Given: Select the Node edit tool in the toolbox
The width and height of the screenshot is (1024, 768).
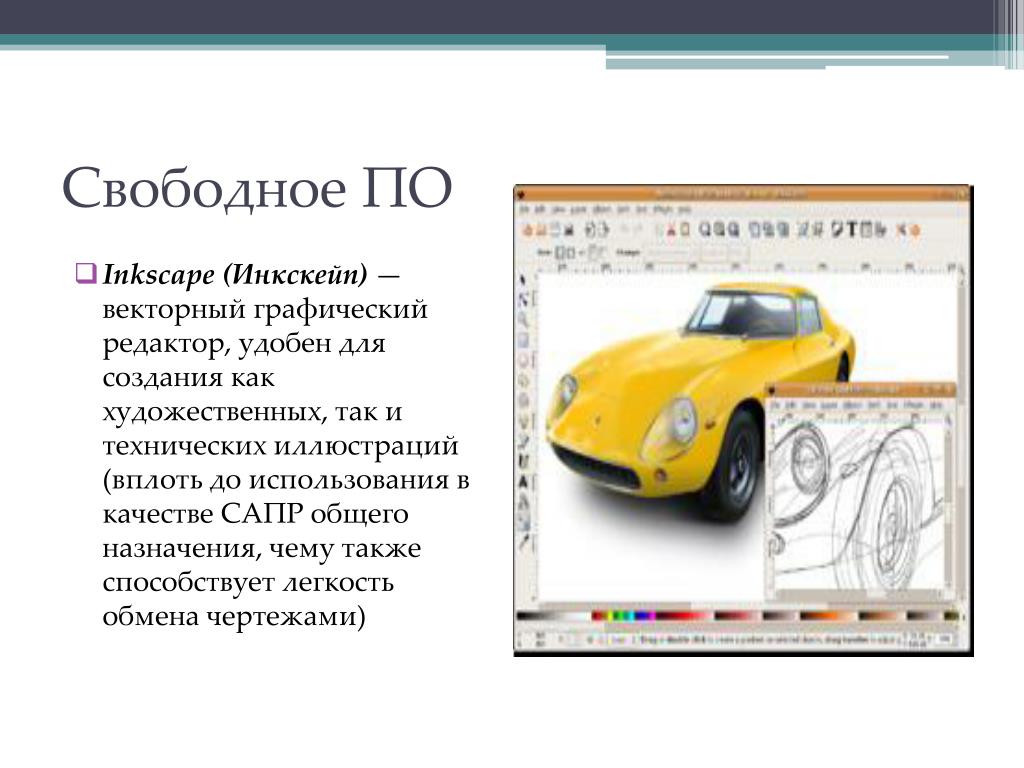Looking at the screenshot, I should (523, 300).
